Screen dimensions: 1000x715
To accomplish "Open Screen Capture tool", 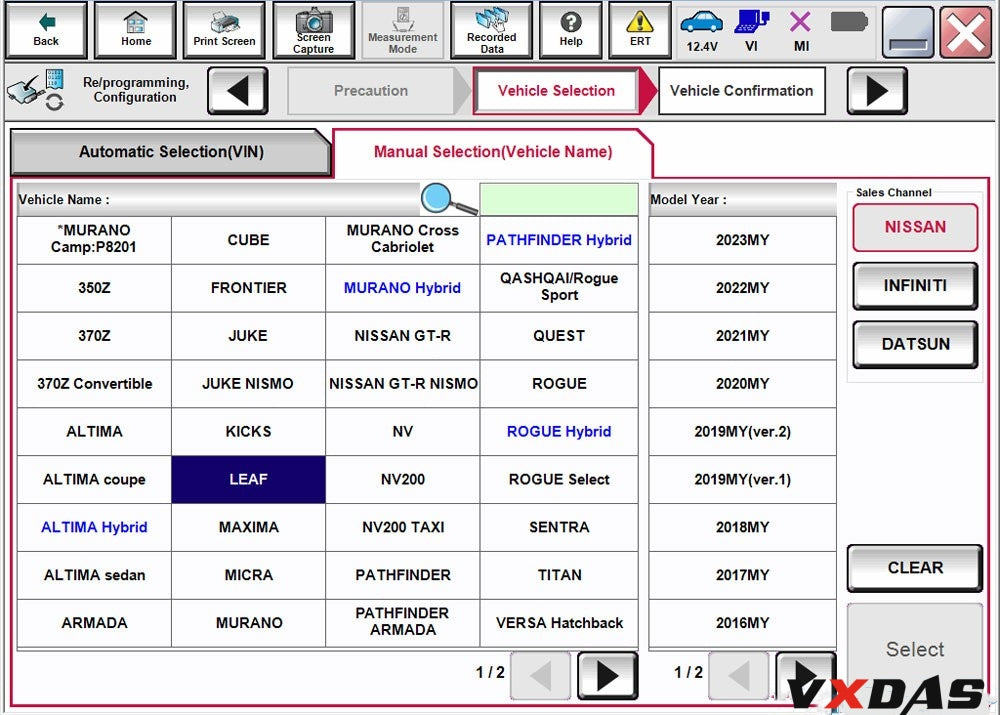I will click(x=313, y=30).
